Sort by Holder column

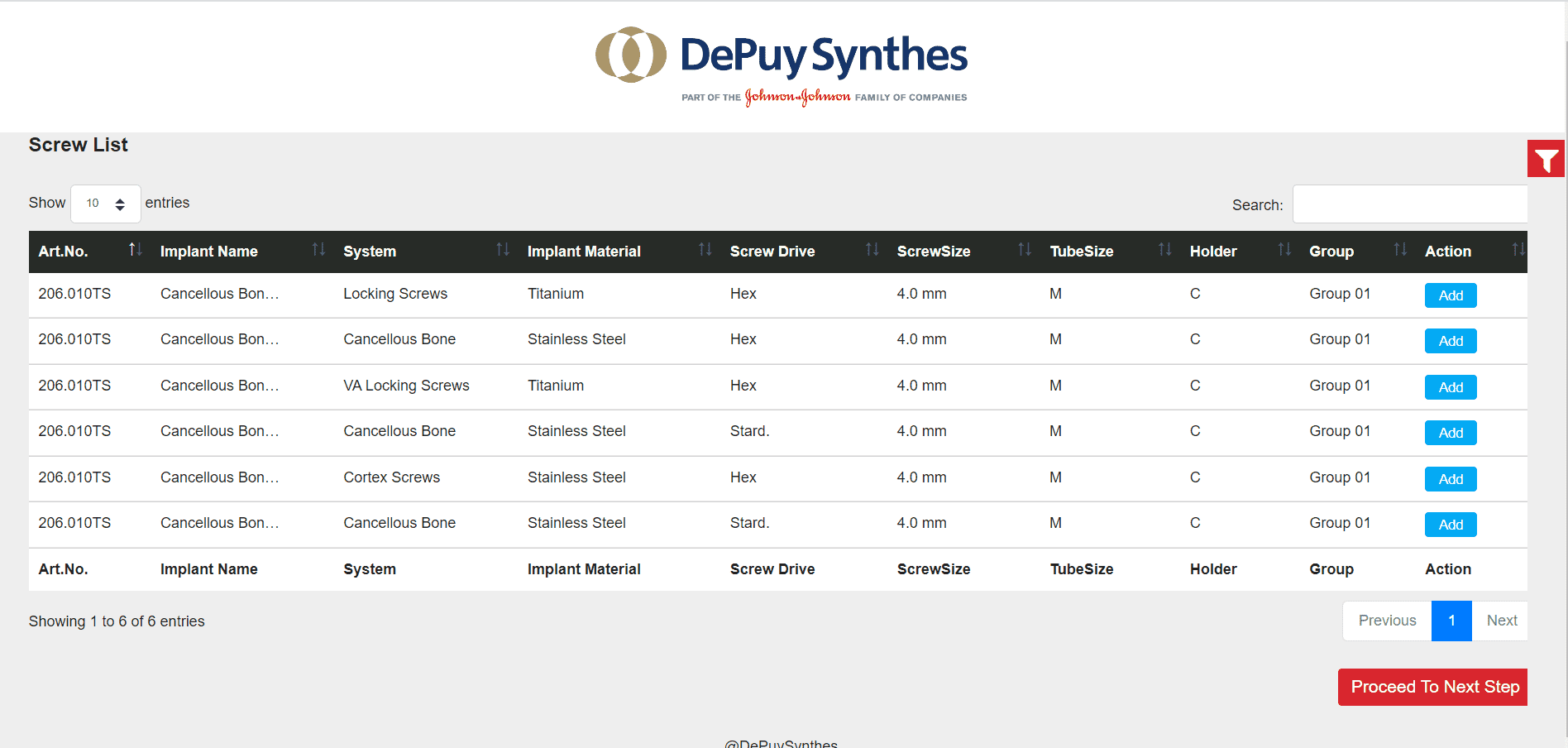click(x=1240, y=252)
